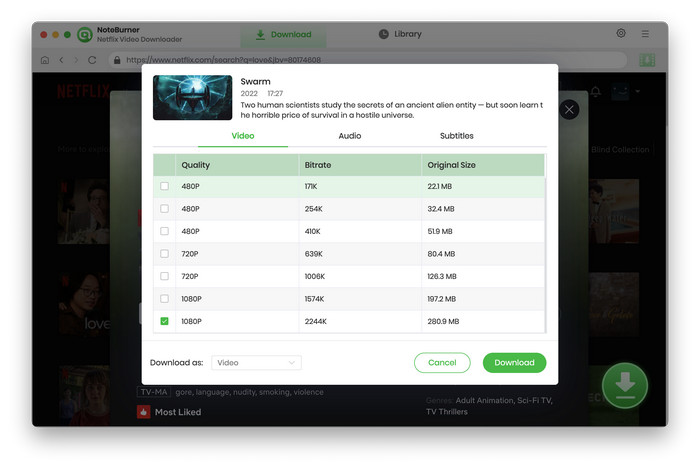Navigate forward with the right arrow
Image resolution: width=700 pixels, height=469 pixels.
76,60
